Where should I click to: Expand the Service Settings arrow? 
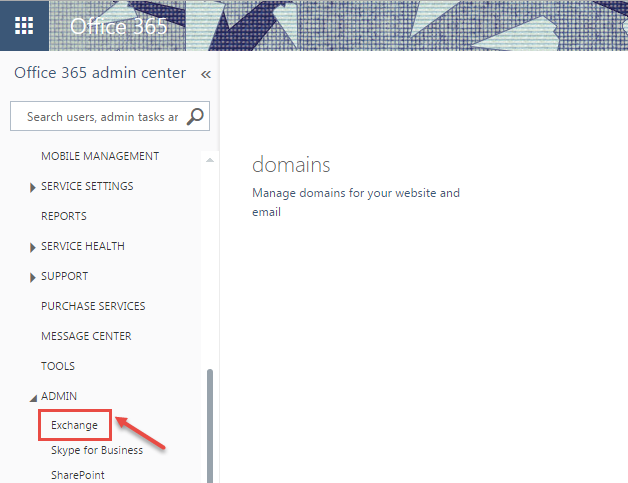pos(32,187)
